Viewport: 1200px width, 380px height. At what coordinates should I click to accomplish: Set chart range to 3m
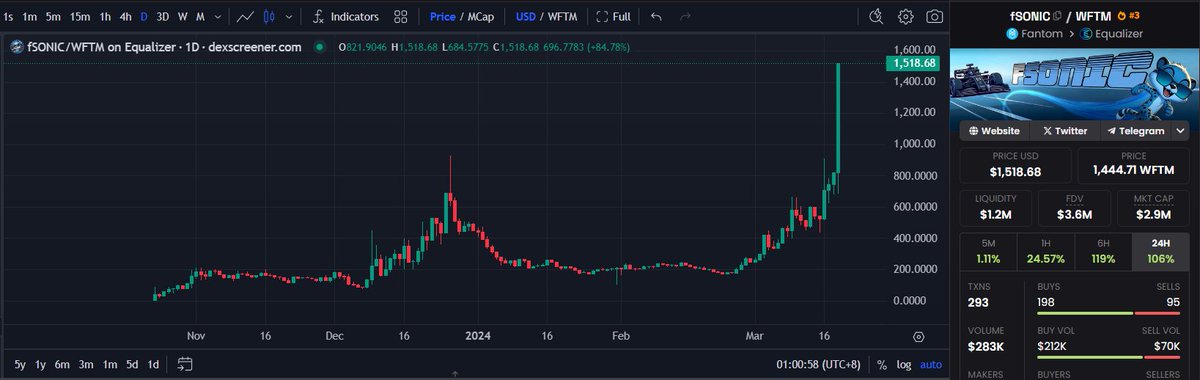(86, 364)
